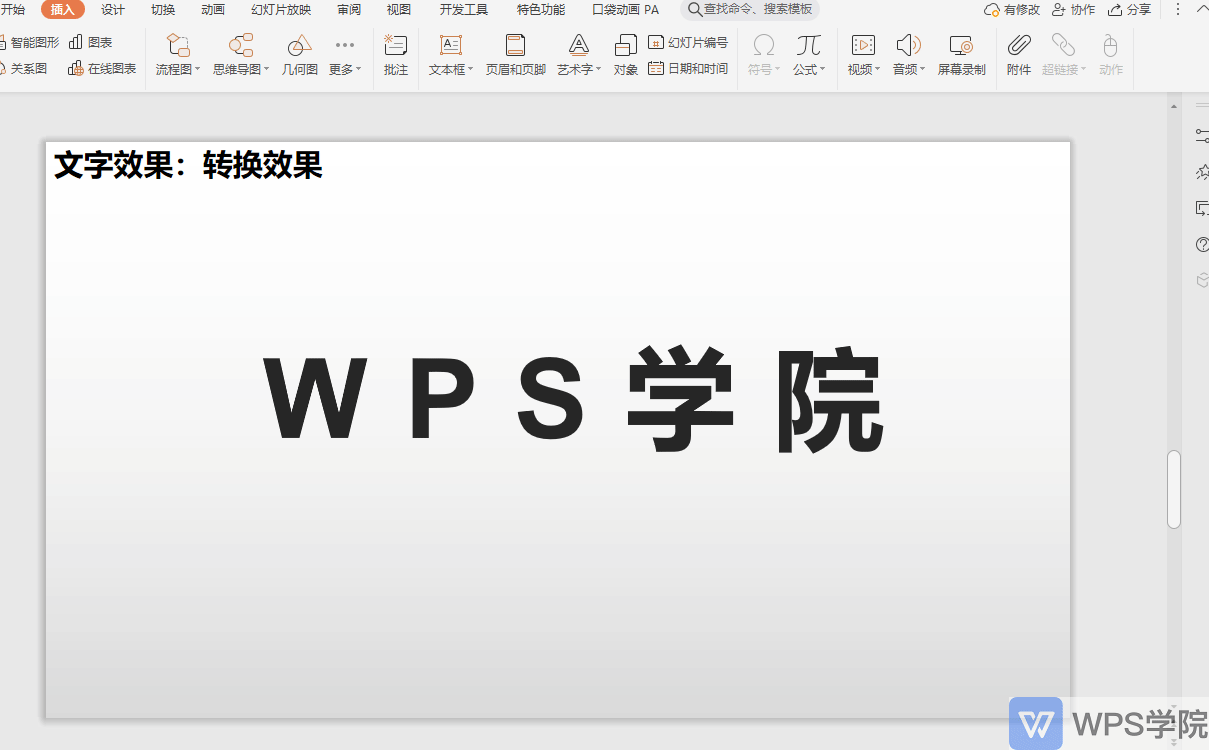Open the 特色功能 features tab

tap(541, 10)
